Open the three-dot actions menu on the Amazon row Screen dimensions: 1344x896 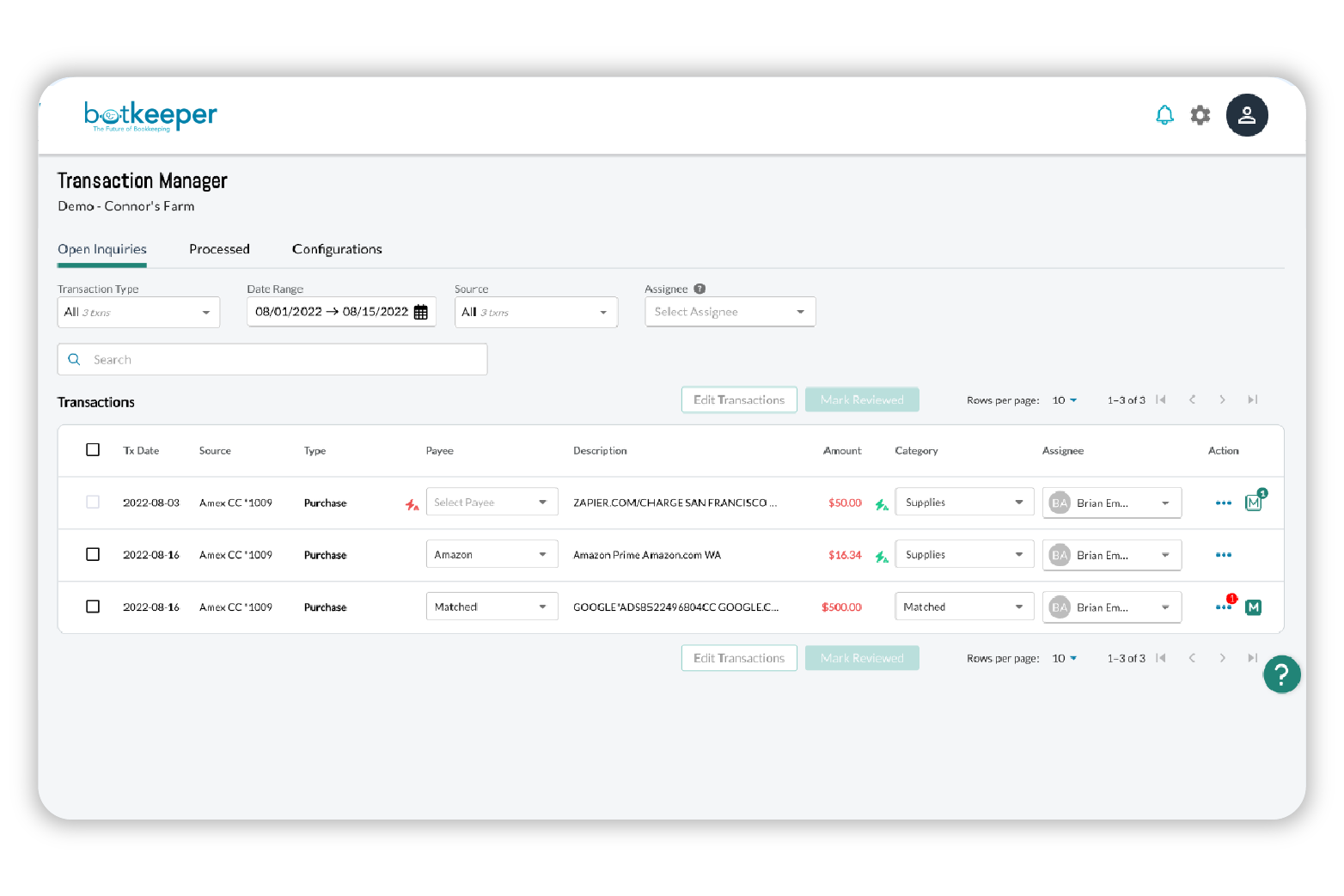click(1223, 554)
